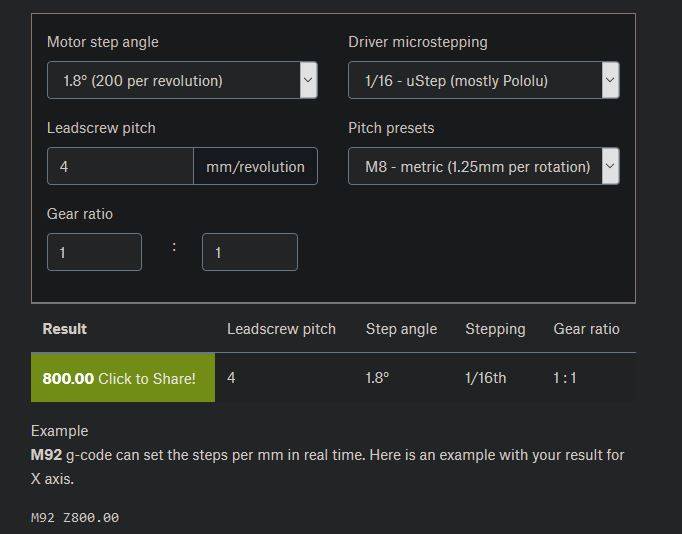The width and height of the screenshot is (682, 534).
Task: Focus the second Gear ratio input
Action: click(249, 252)
